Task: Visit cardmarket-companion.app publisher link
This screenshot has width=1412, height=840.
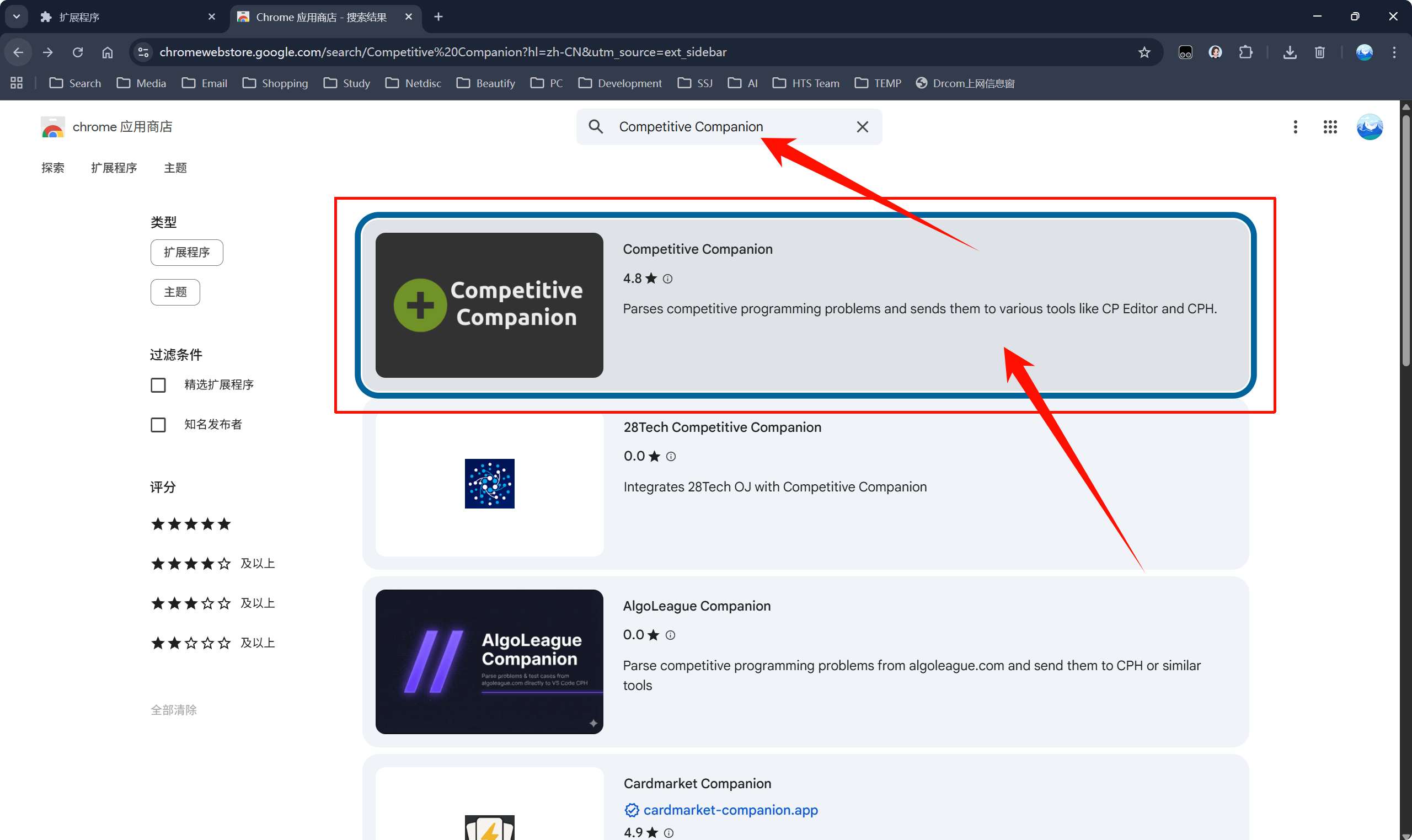Action: pyautogui.click(x=731, y=811)
